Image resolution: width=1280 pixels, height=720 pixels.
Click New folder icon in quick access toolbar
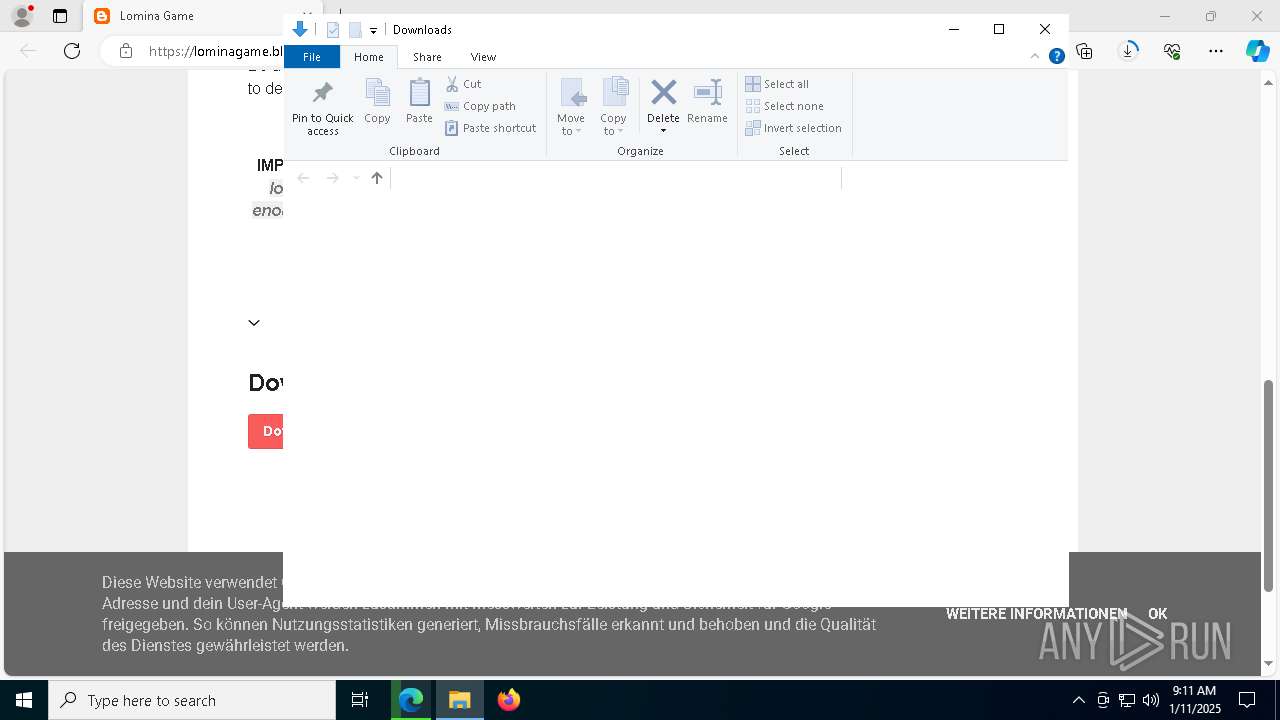(x=354, y=30)
